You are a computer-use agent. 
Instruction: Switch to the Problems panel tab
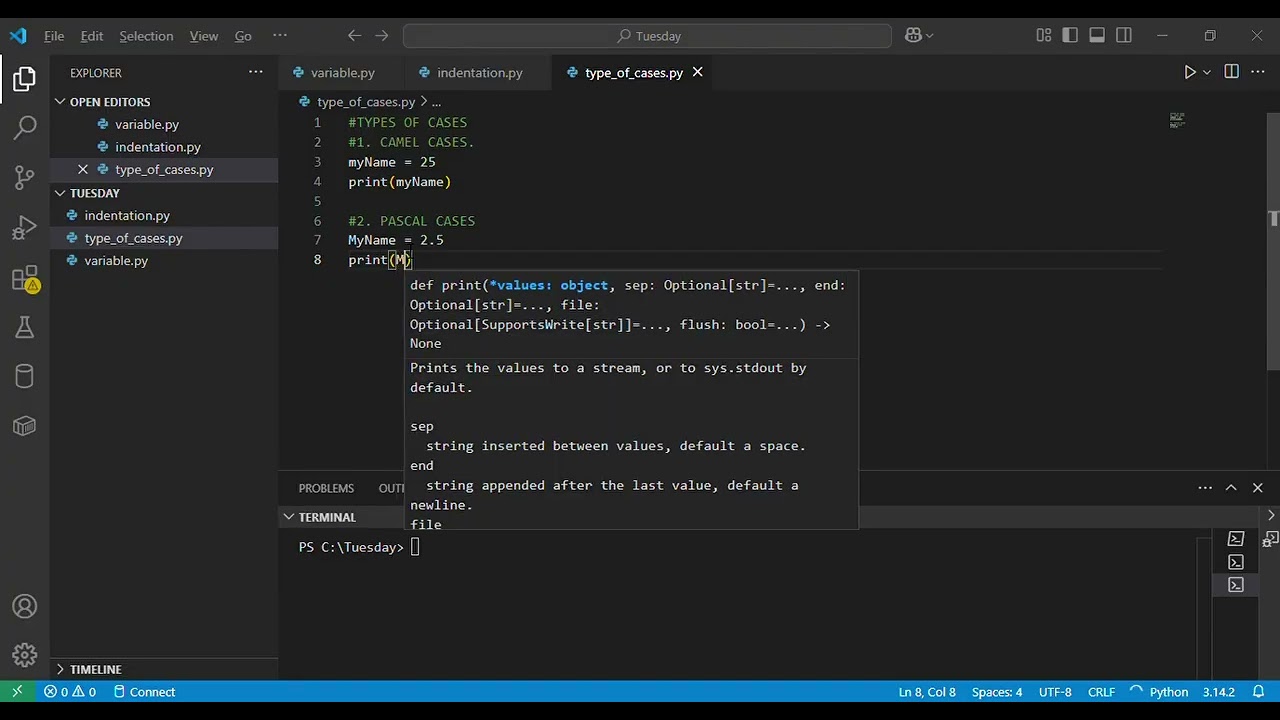[x=326, y=488]
